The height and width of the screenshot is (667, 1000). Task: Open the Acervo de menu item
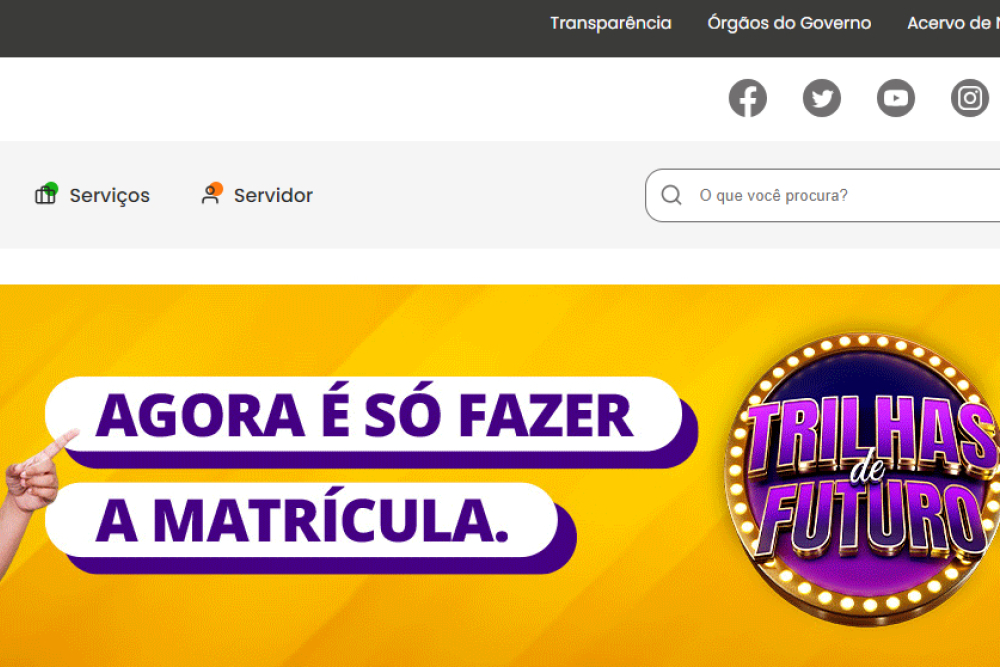pyautogui.click(x=953, y=23)
